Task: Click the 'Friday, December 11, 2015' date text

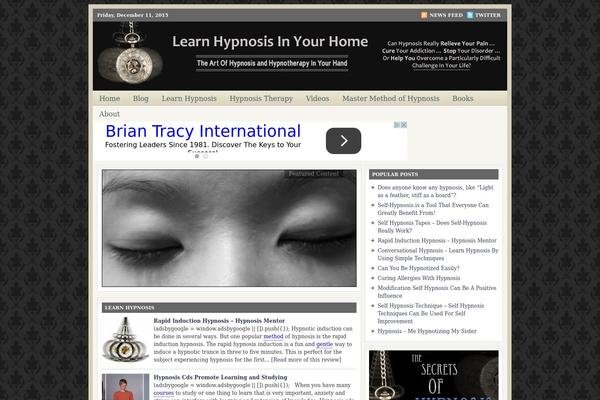Action: pos(132,15)
